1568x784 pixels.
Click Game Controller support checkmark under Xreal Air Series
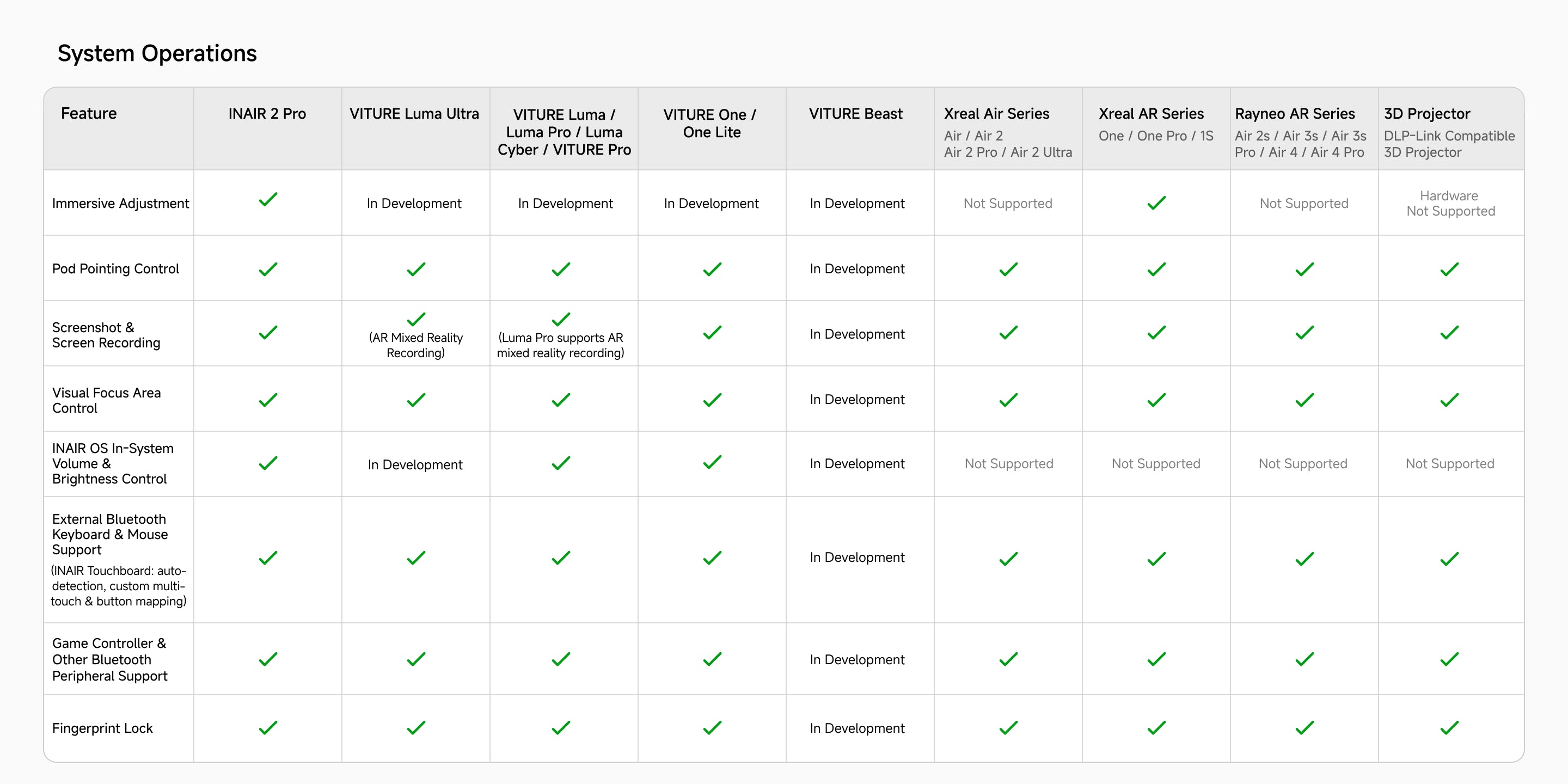(1008, 659)
